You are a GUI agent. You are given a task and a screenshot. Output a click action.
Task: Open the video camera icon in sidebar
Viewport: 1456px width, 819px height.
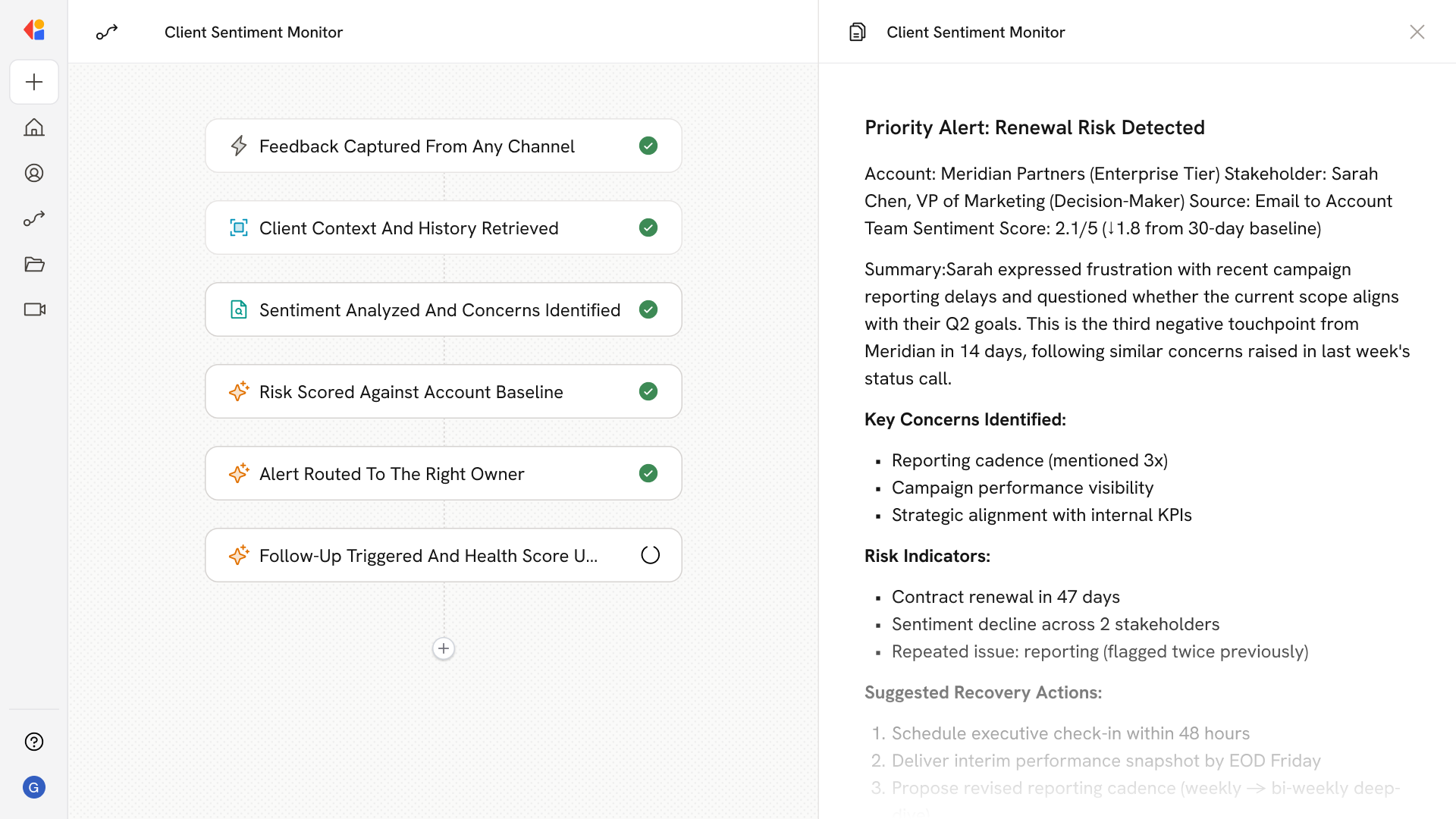34,309
